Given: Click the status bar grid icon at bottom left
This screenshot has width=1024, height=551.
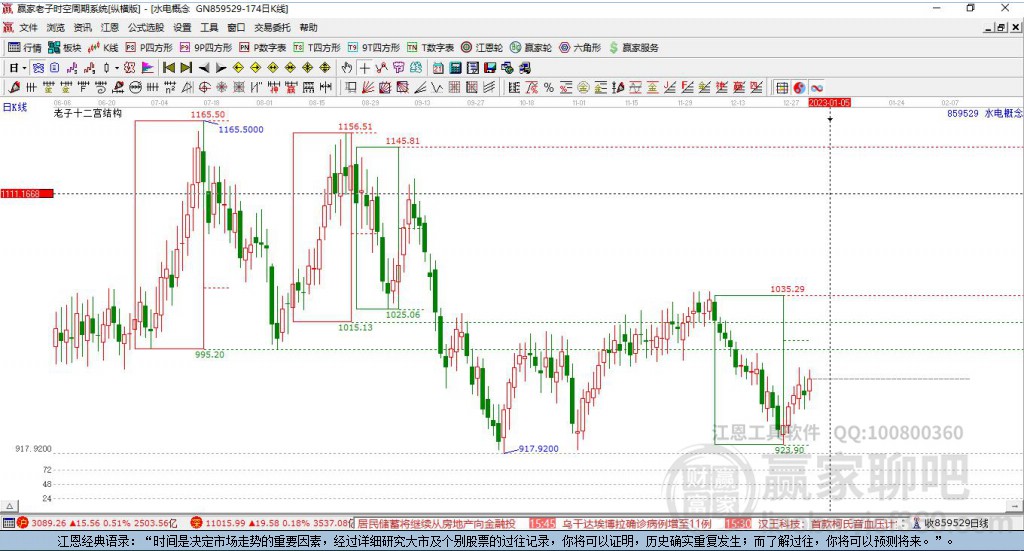Looking at the screenshot, I should click(8, 523).
